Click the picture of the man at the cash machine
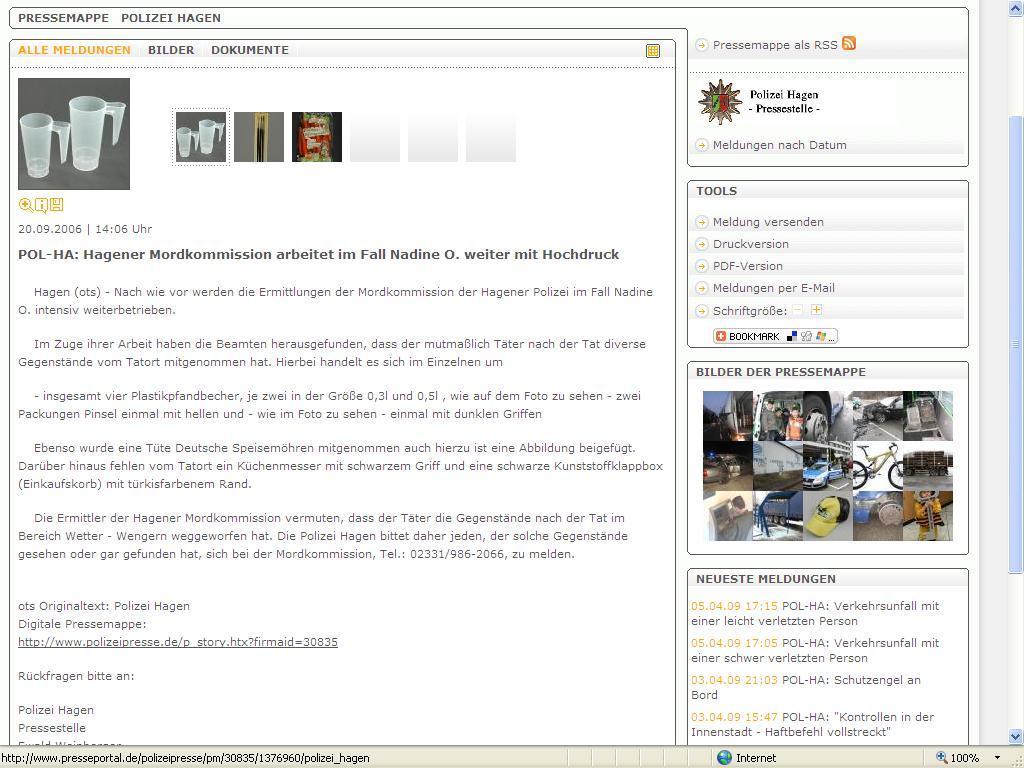 (728, 516)
